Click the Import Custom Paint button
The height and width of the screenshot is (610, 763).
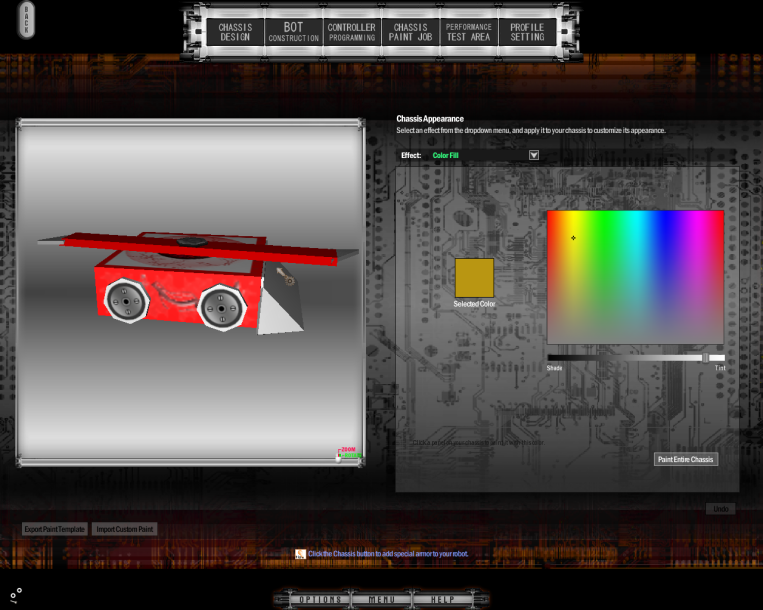click(124, 529)
